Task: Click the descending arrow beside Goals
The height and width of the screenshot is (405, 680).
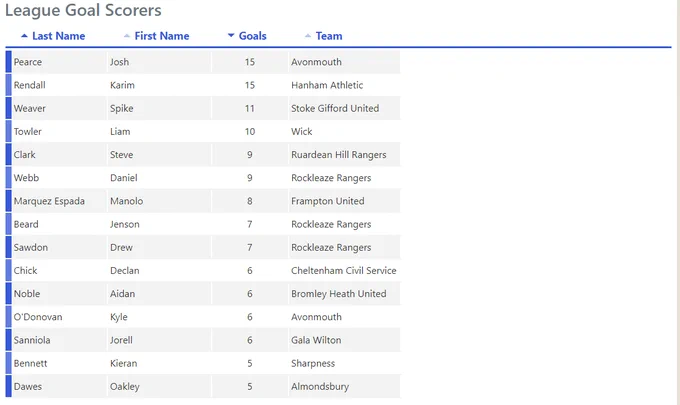Action: 231,36
